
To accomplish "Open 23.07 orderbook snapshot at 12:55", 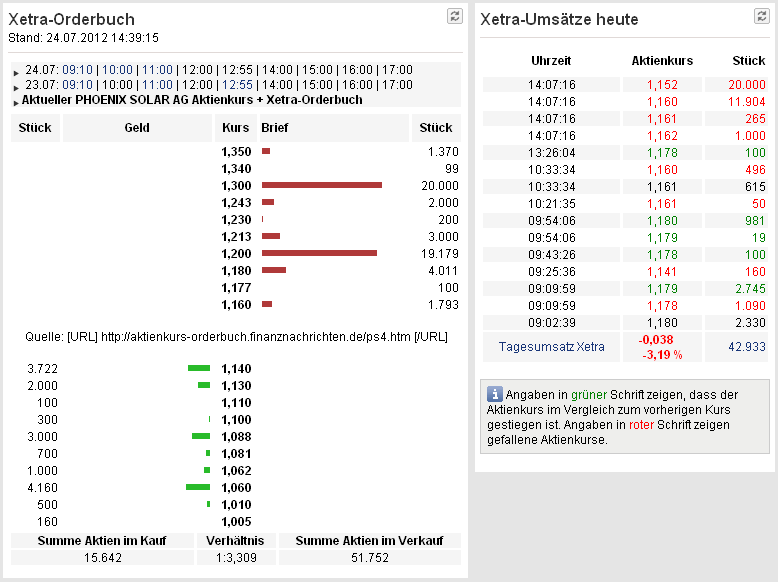I will 237,85.
